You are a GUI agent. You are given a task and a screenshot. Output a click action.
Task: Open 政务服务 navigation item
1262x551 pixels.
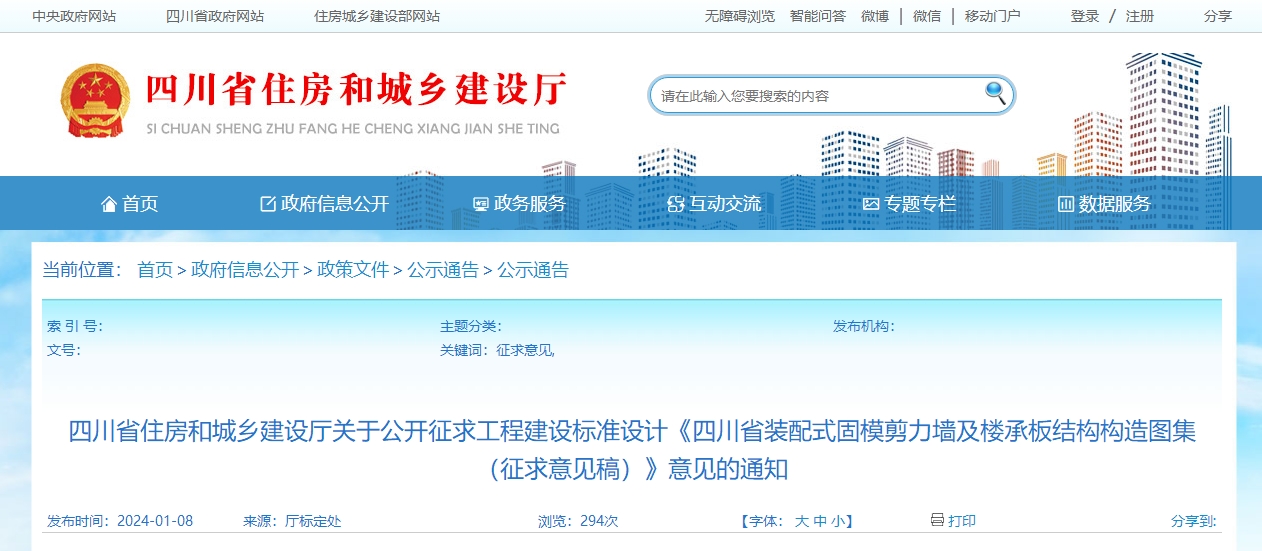520,204
